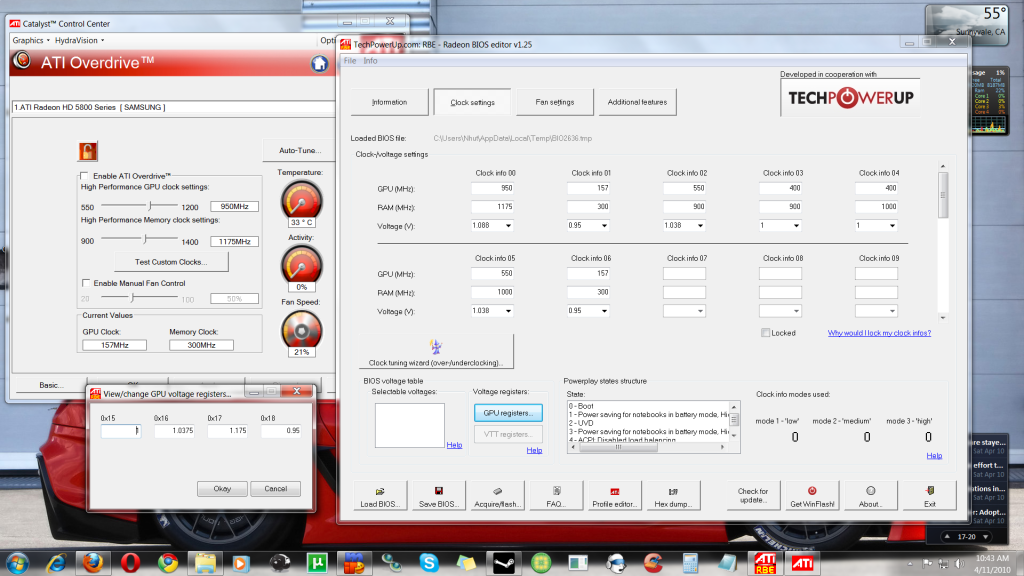Open uTorrent from the taskbar
This screenshot has height=576, width=1024.
point(317,562)
